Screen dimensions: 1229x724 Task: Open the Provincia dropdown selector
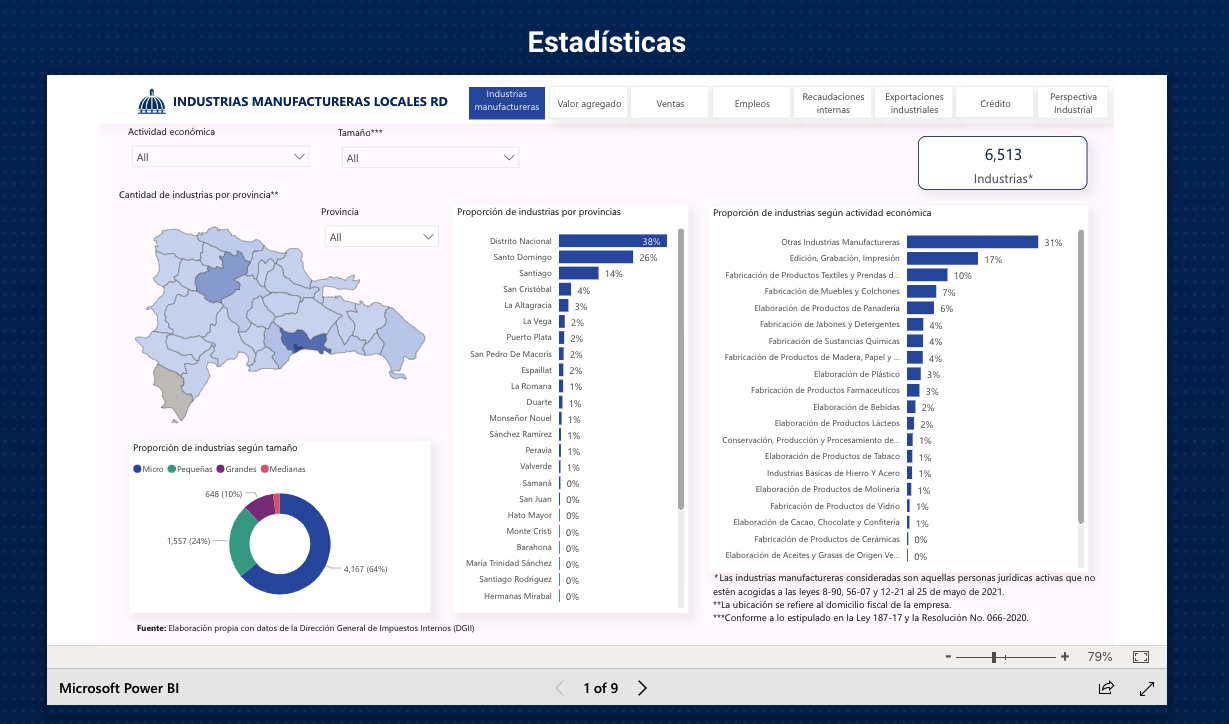(x=381, y=237)
